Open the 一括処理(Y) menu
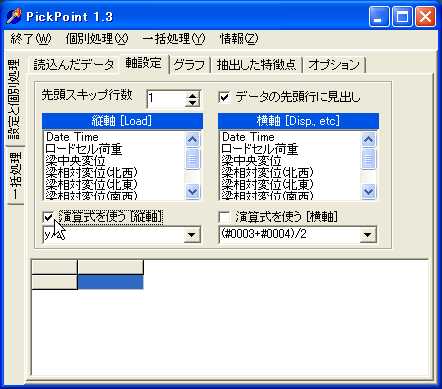 coord(174,39)
